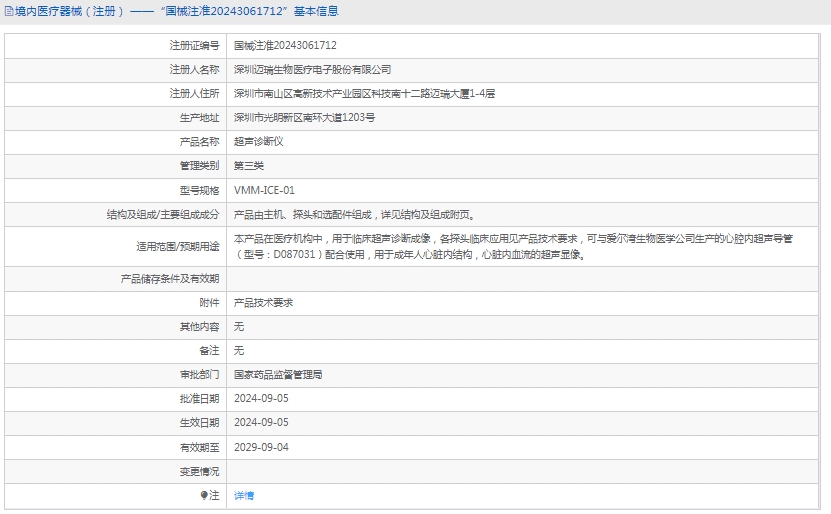Viewport: 831px width, 514px height.
Task: Click registration number 国械注准20243061712 in the table
Action: [x=285, y=45]
